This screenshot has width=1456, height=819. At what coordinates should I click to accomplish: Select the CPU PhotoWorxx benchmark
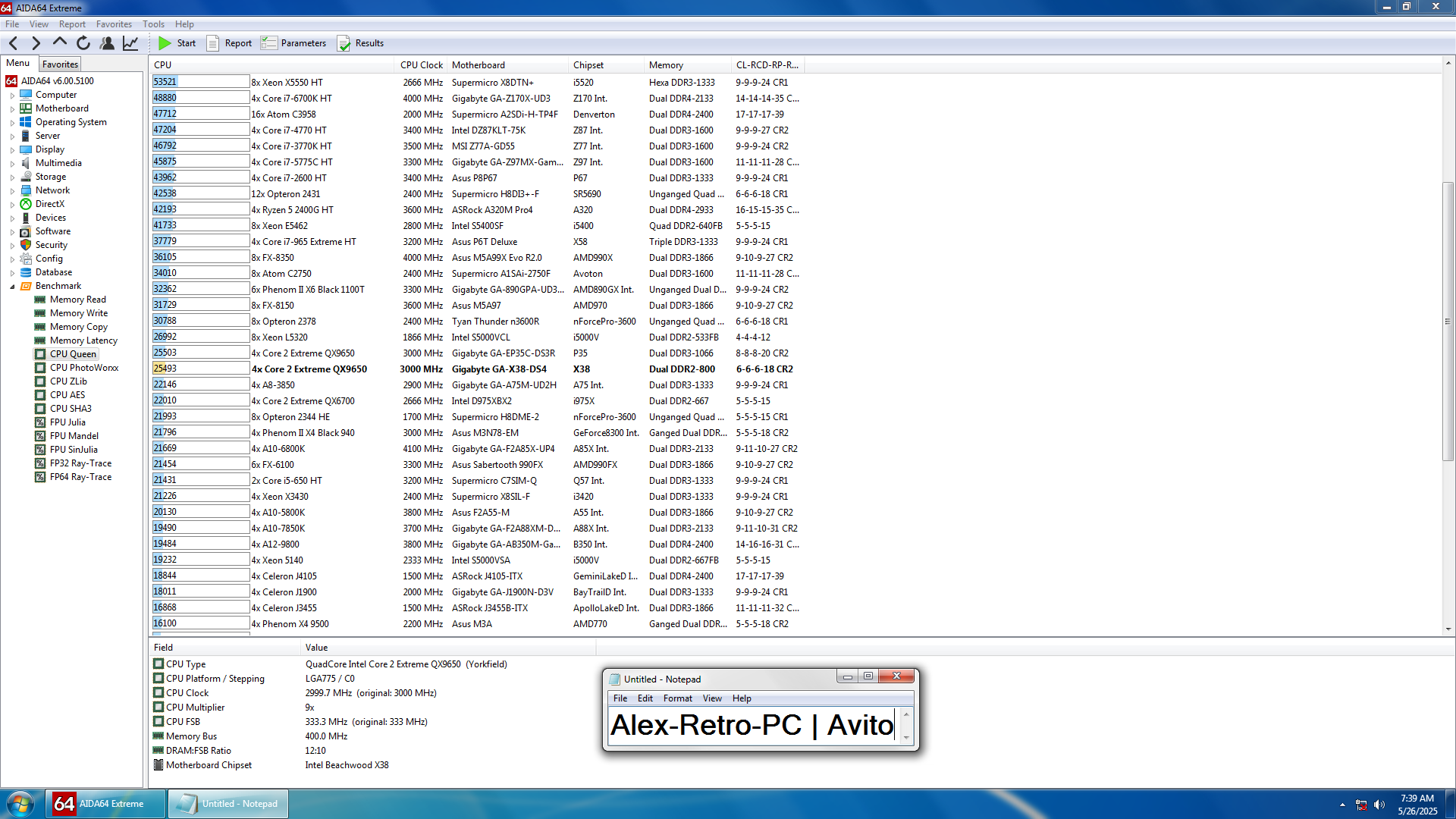(x=83, y=368)
